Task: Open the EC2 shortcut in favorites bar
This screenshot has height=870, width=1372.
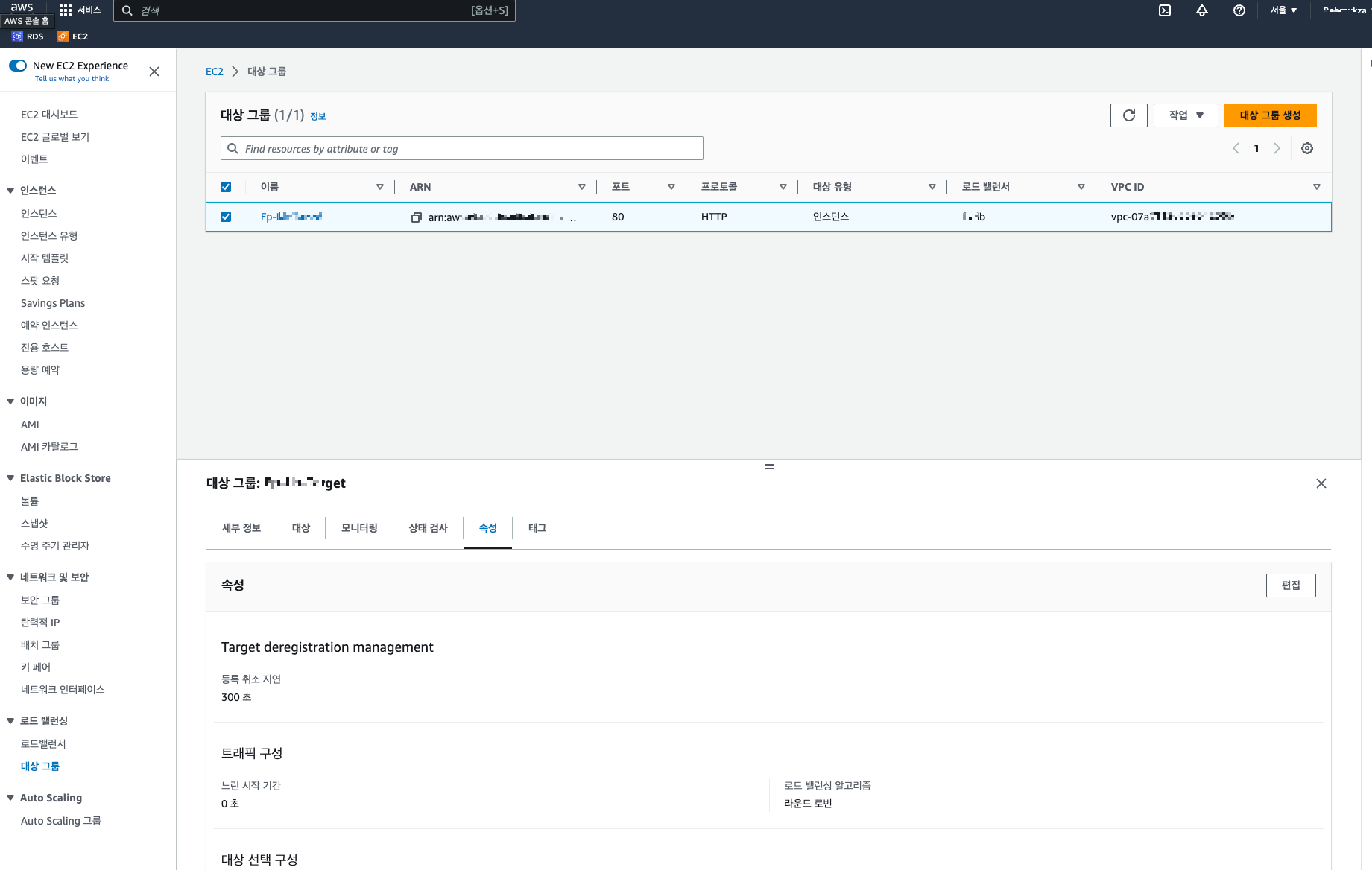Action: [x=73, y=36]
